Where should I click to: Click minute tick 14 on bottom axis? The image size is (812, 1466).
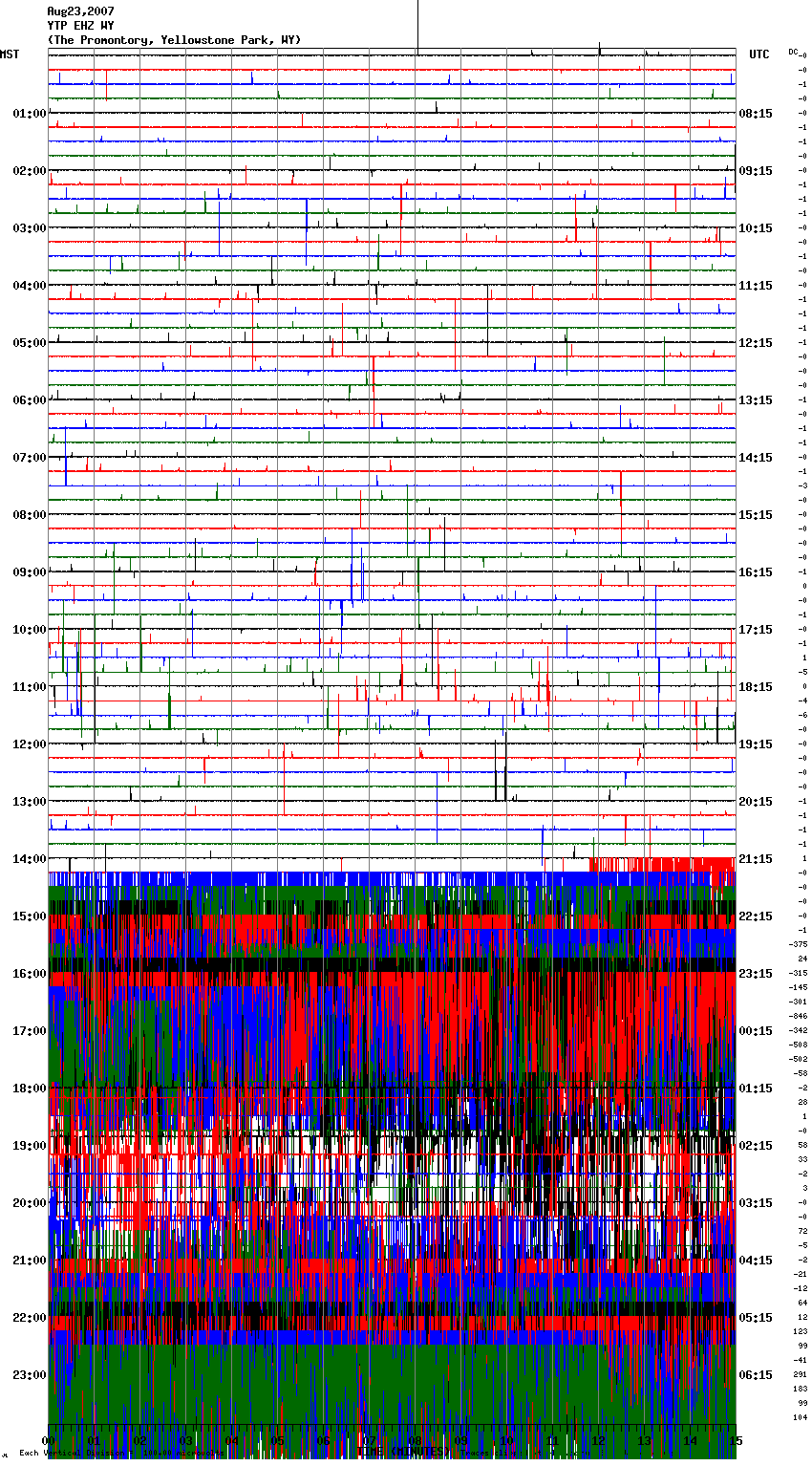point(690,1440)
